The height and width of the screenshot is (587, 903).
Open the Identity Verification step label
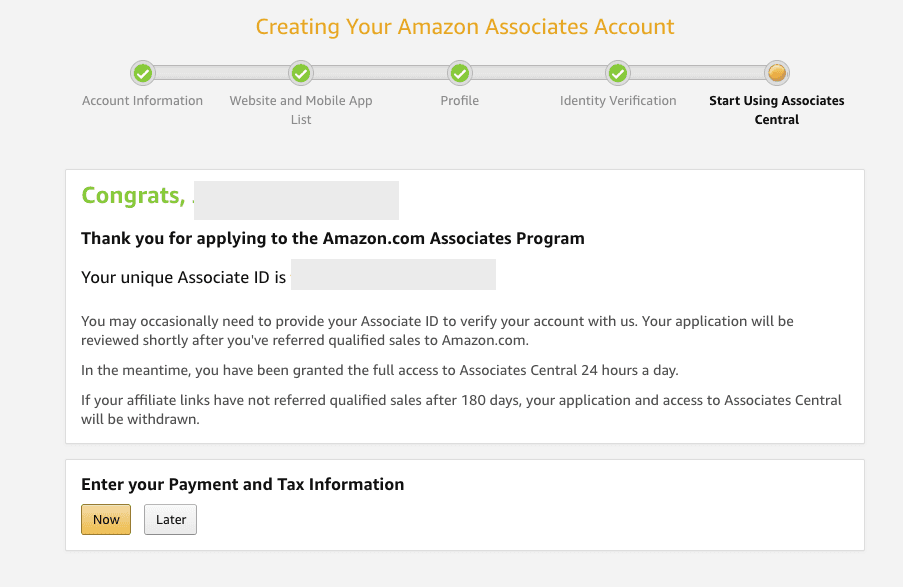pyautogui.click(x=618, y=101)
